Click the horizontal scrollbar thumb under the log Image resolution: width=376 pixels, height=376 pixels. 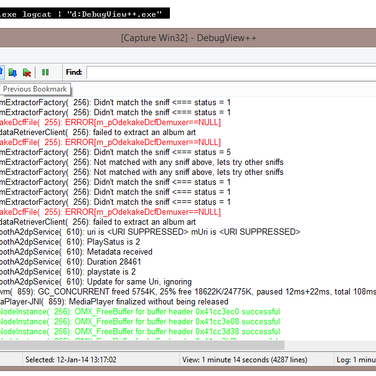(x=142, y=345)
